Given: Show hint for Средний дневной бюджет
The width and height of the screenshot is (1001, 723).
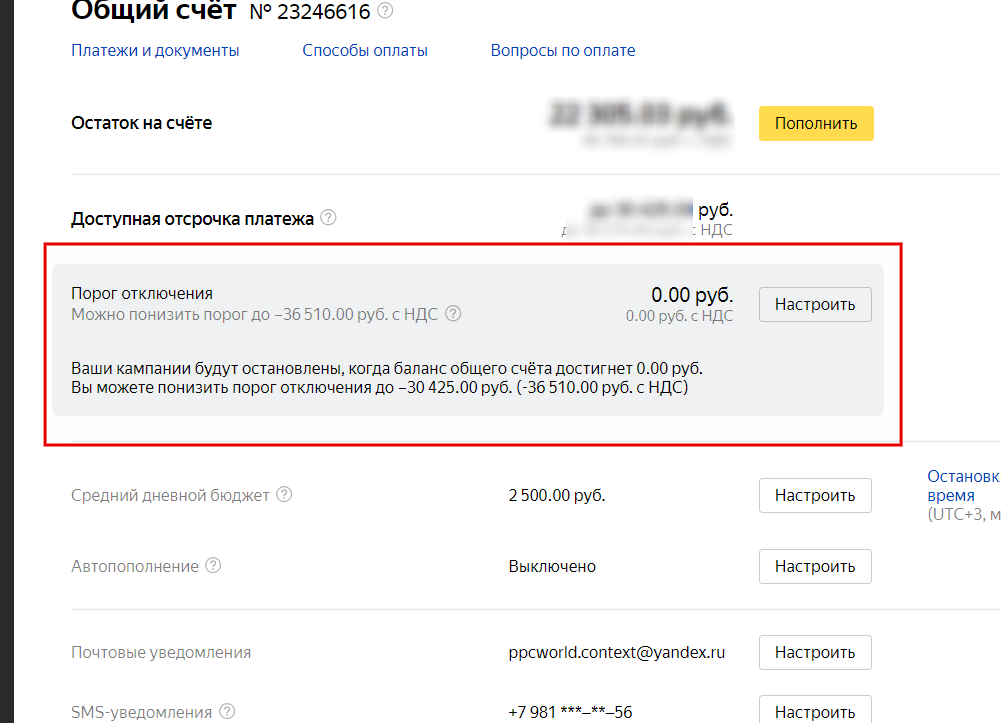Looking at the screenshot, I should (284, 495).
